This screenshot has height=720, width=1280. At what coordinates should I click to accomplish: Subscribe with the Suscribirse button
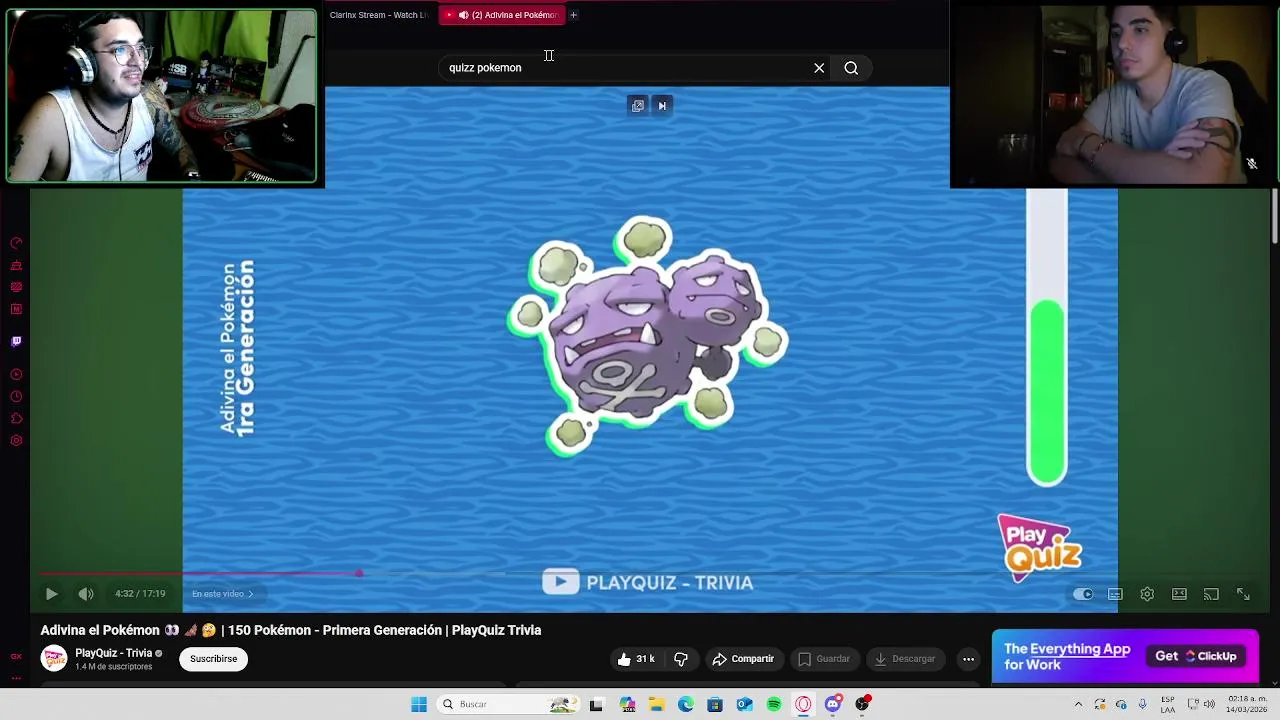point(214,659)
